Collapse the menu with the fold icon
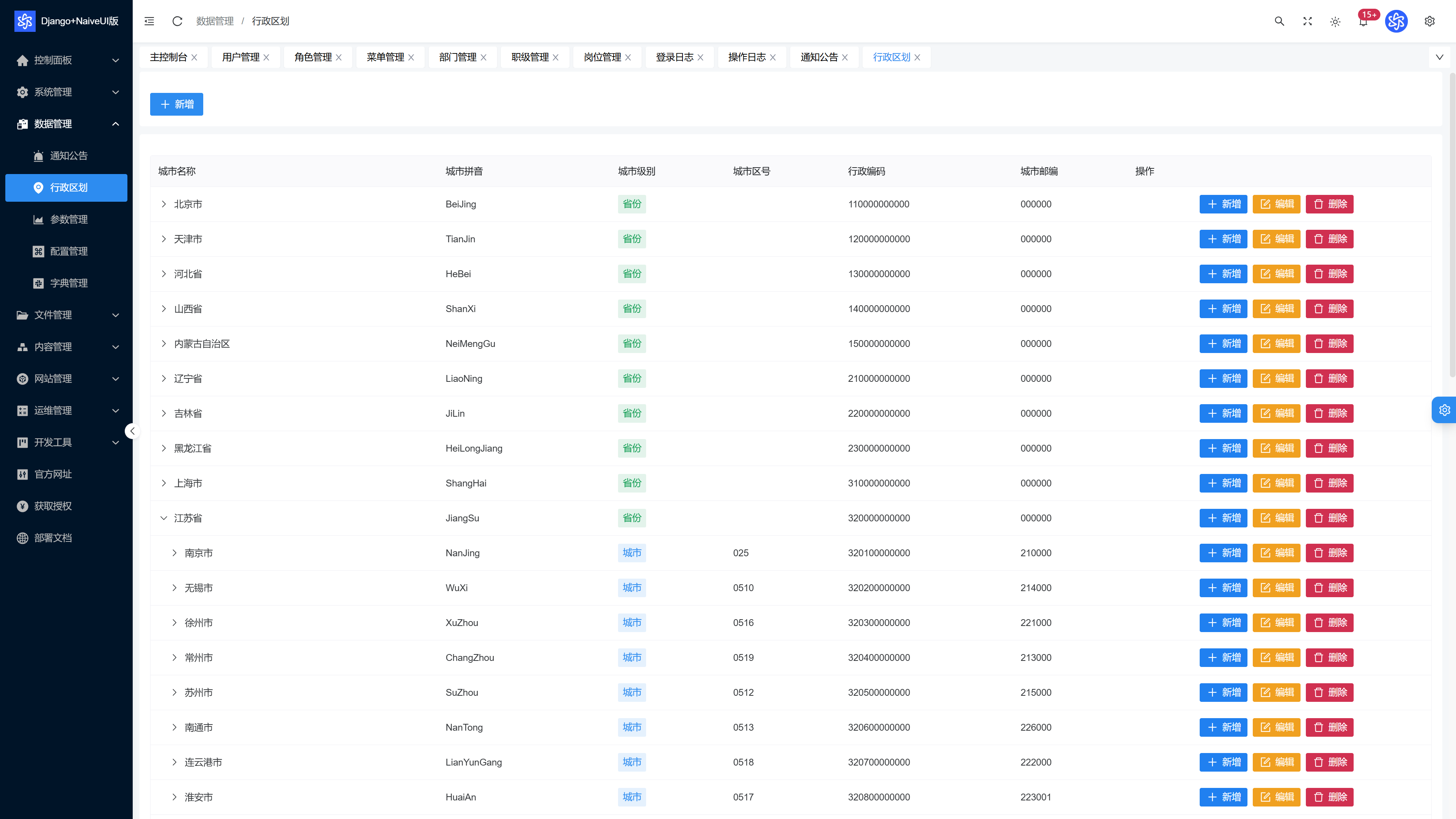The width and height of the screenshot is (1456, 819). [x=149, y=21]
